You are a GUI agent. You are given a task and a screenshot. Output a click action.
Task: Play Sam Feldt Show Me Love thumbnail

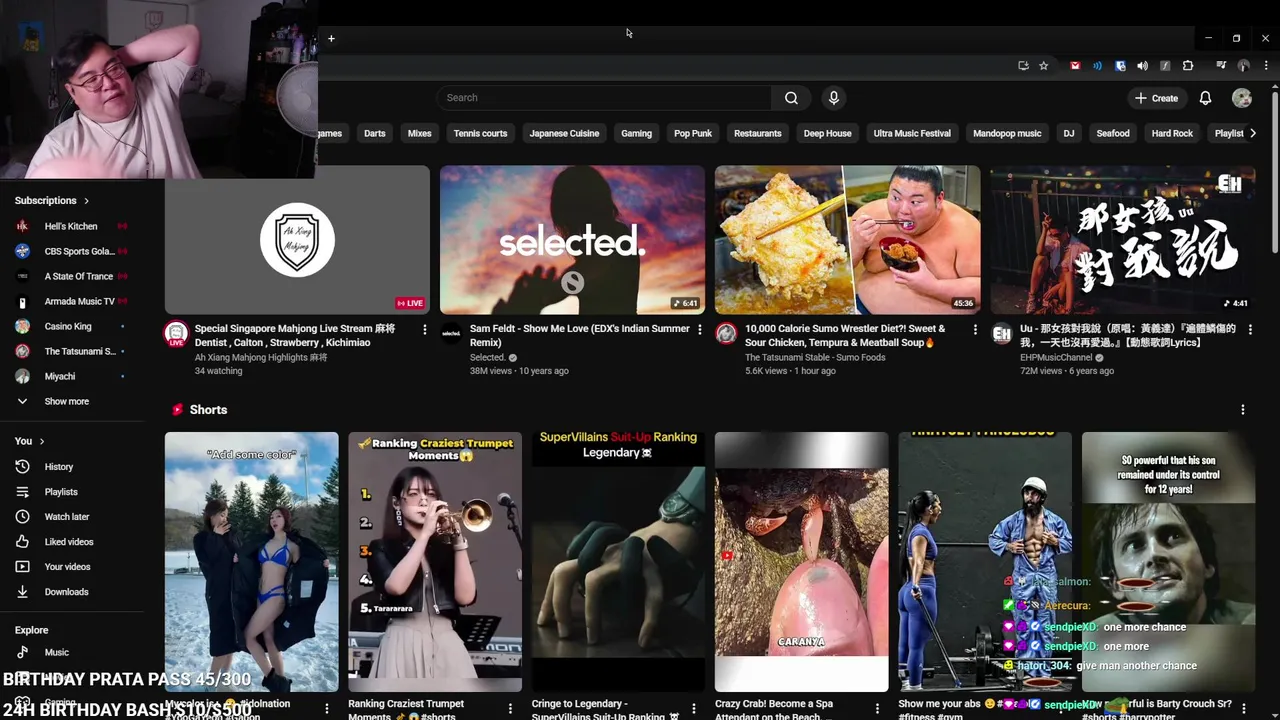click(572, 240)
